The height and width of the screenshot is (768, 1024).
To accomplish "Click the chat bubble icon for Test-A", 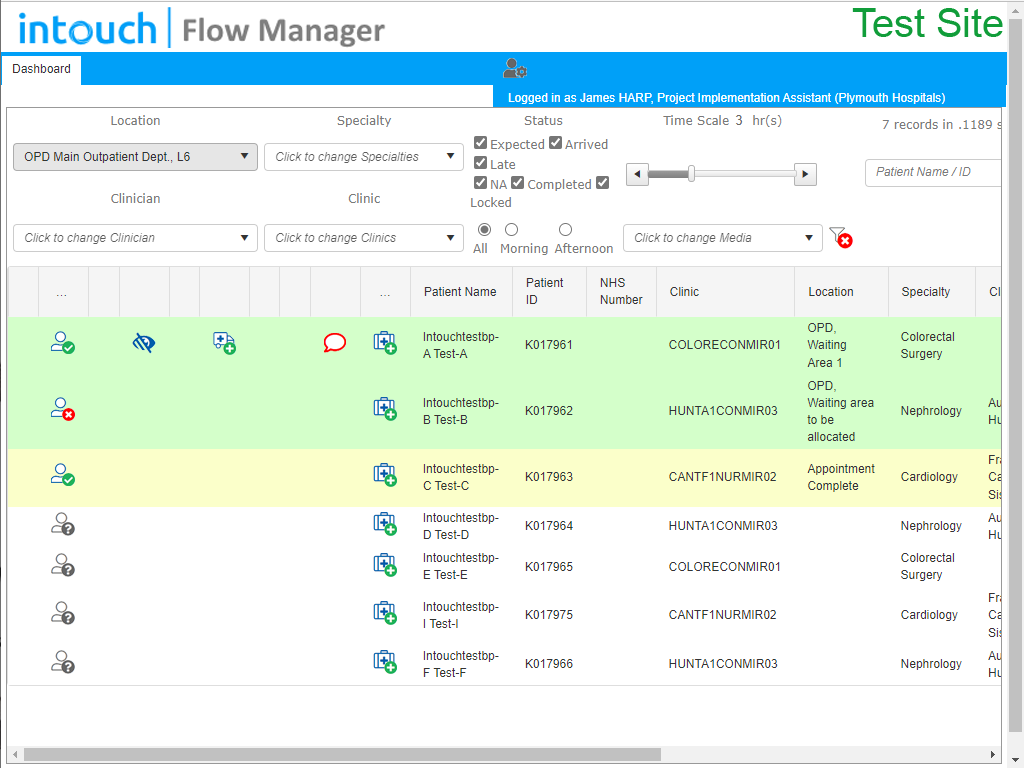I will point(334,342).
